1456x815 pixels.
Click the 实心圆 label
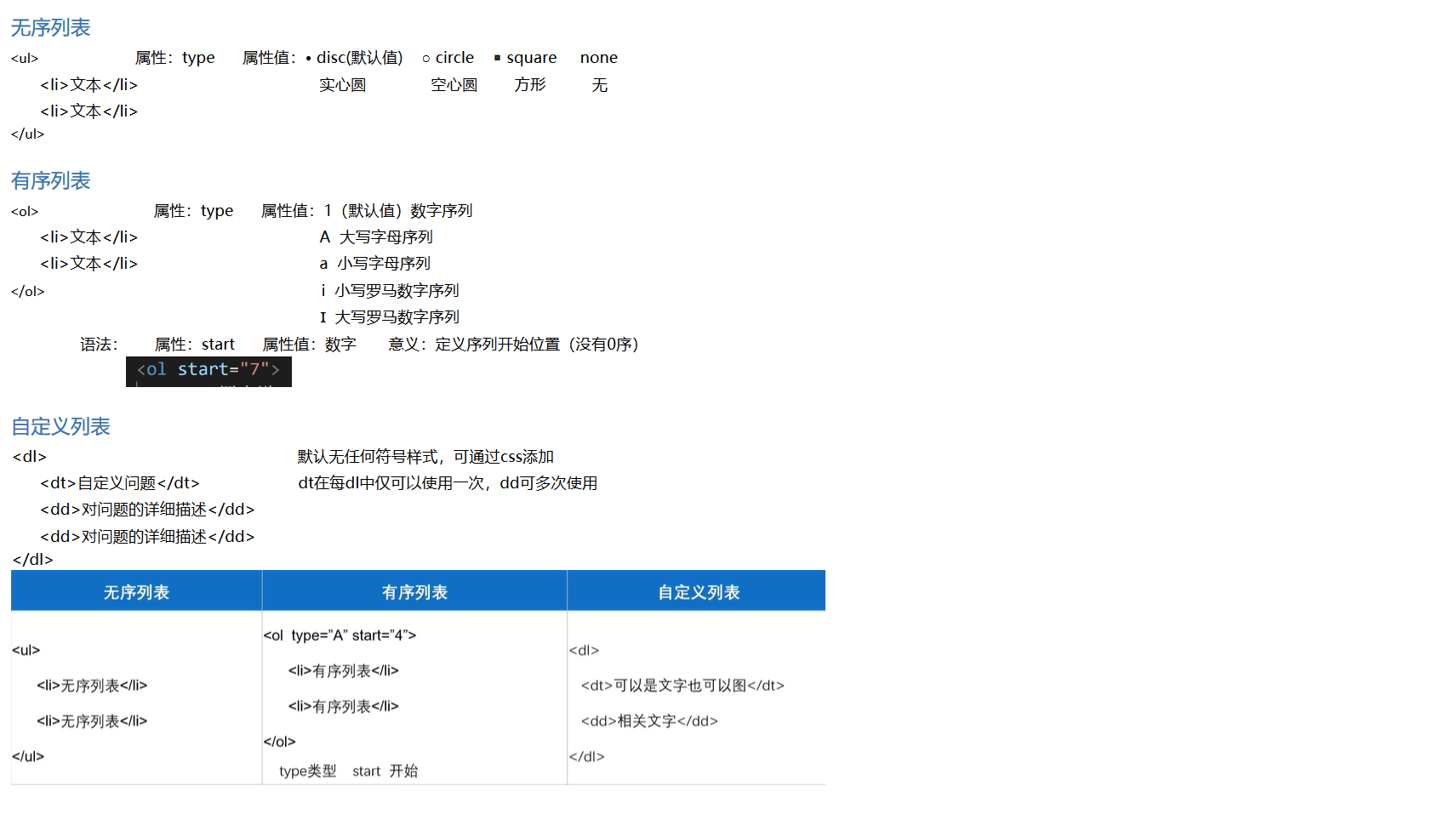coord(343,84)
